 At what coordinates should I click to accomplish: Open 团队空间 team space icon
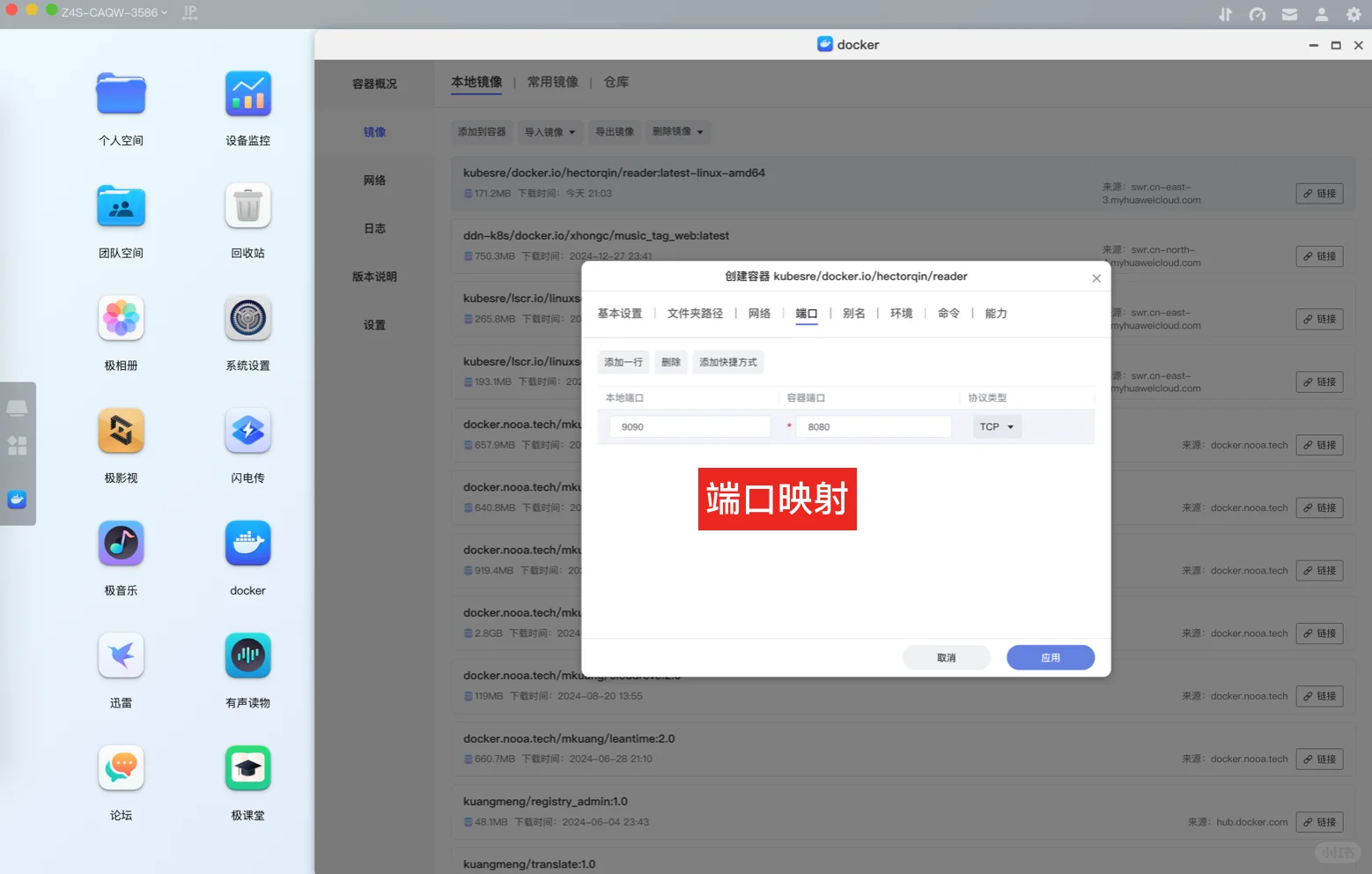coord(121,206)
